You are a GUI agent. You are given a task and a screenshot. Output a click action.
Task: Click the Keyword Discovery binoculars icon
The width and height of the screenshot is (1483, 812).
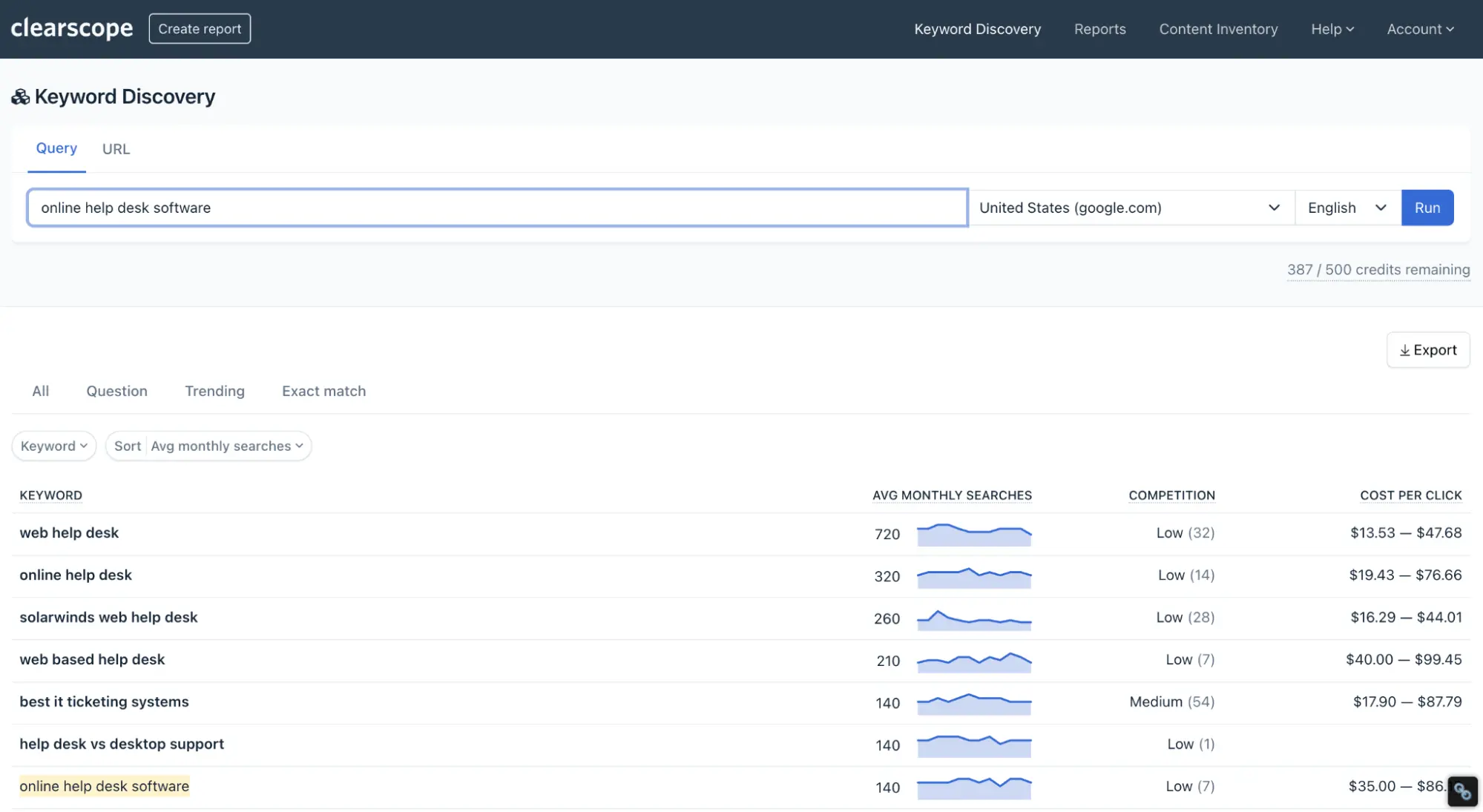click(20, 97)
